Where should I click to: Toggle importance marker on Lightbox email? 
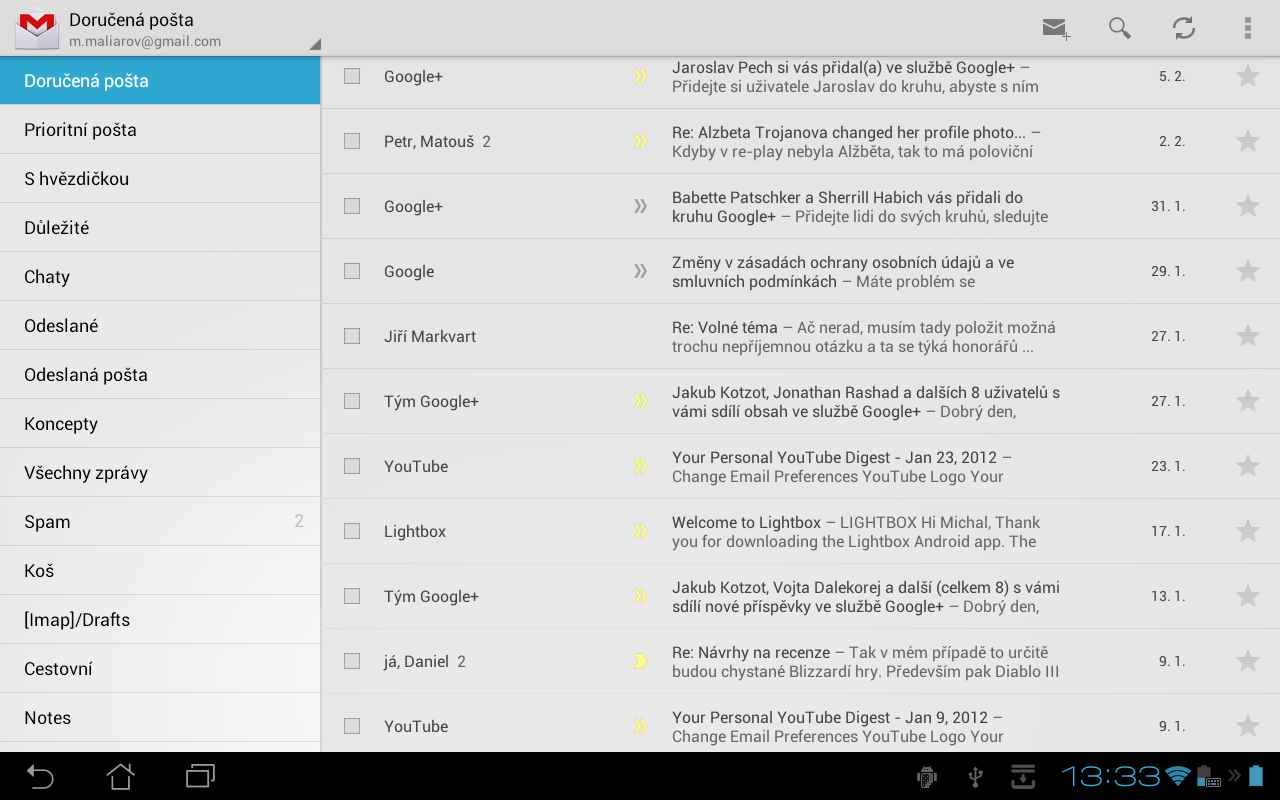coord(640,531)
